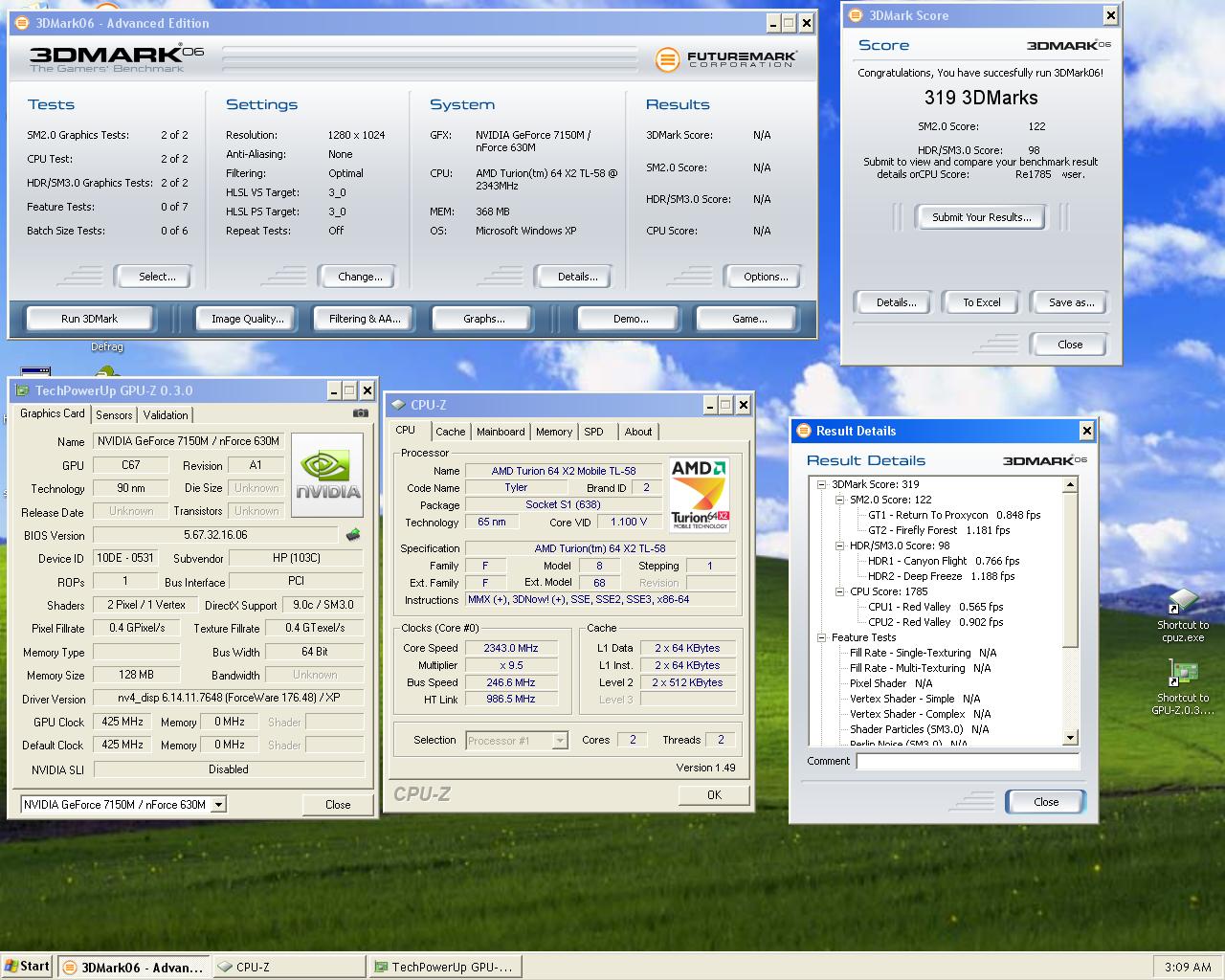
Task: Open the Cache tab in CPU-Z
Action: pyautogui.click(x=451, y=433)
